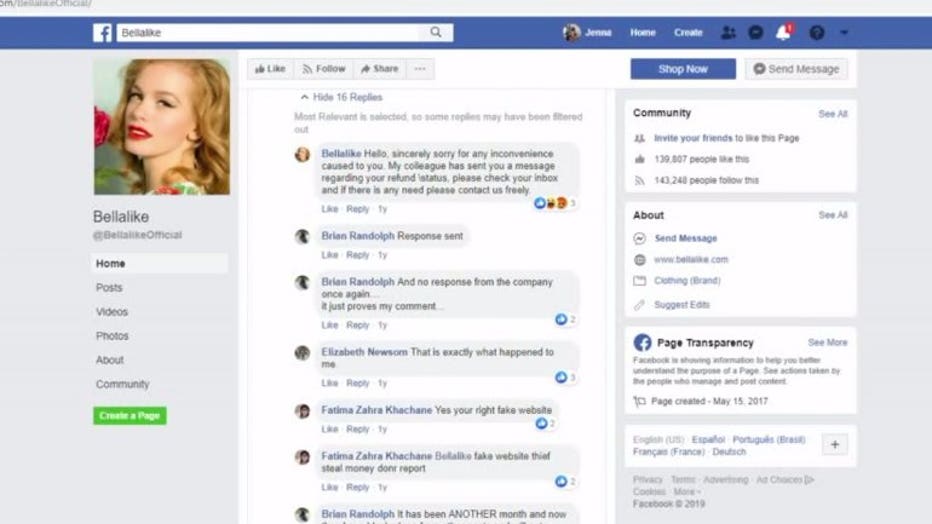
Task: Click the globe icon beside www.bellalike.com
Action: click(640, 260)
